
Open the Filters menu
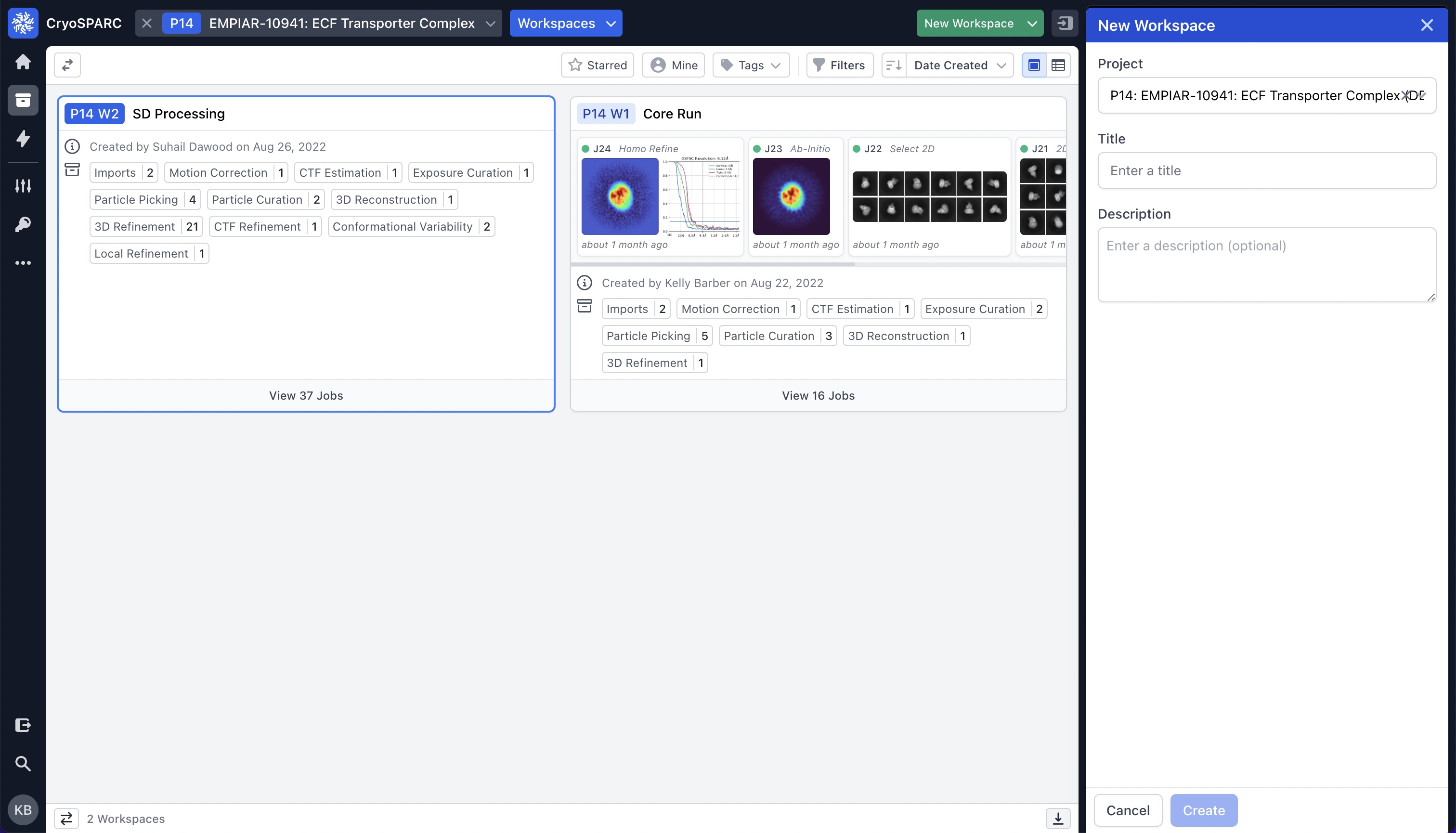click(x=839, y=65)
